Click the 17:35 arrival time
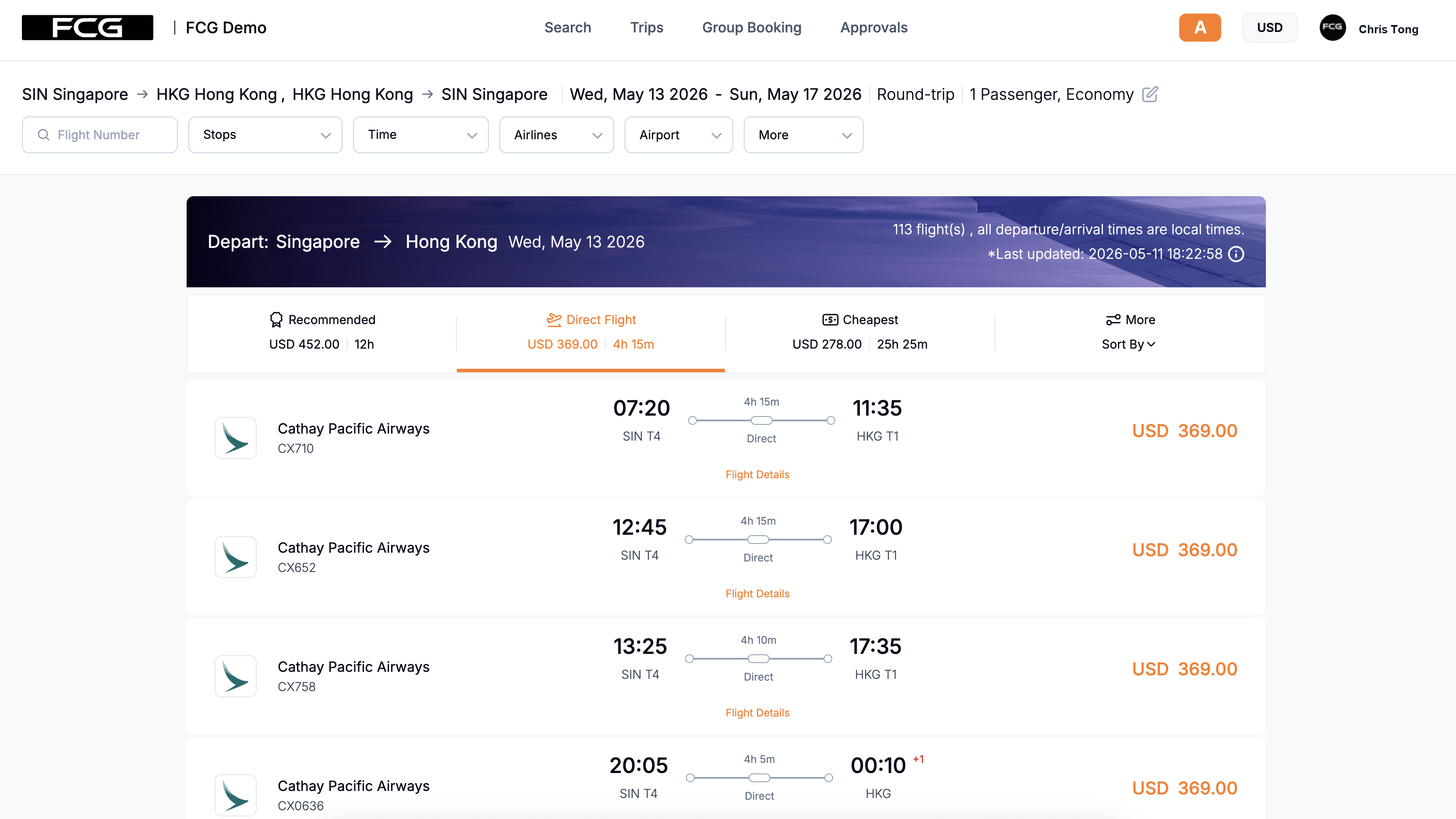This screenshot has height=819, width=1456. pos(876,646)
